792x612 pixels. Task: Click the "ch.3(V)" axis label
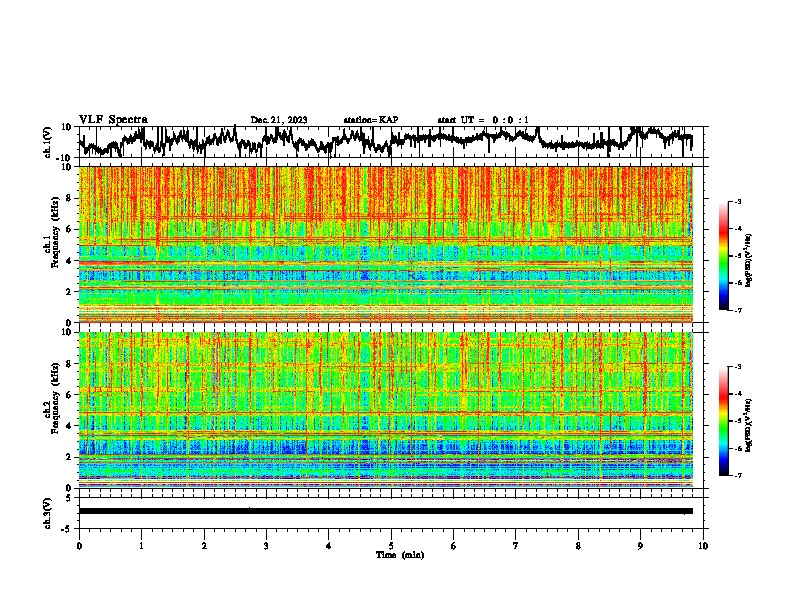48,513
